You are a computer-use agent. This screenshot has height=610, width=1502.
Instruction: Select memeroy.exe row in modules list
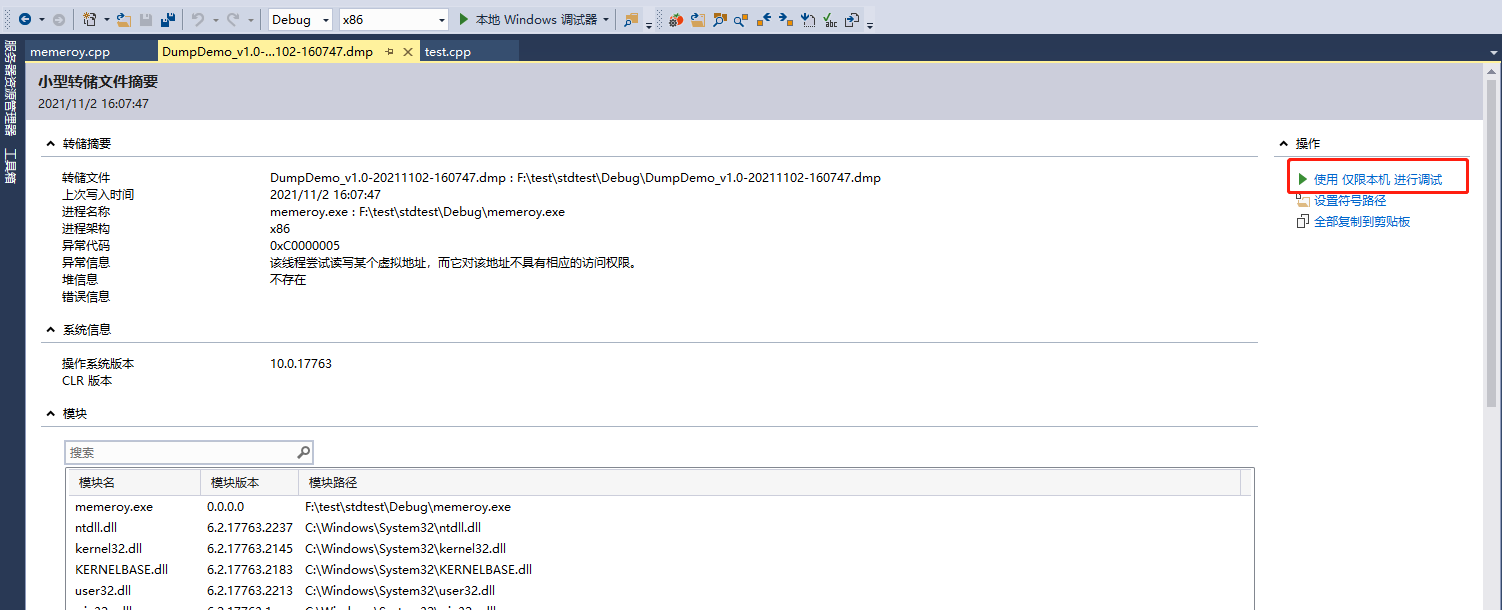coord(660,507)
